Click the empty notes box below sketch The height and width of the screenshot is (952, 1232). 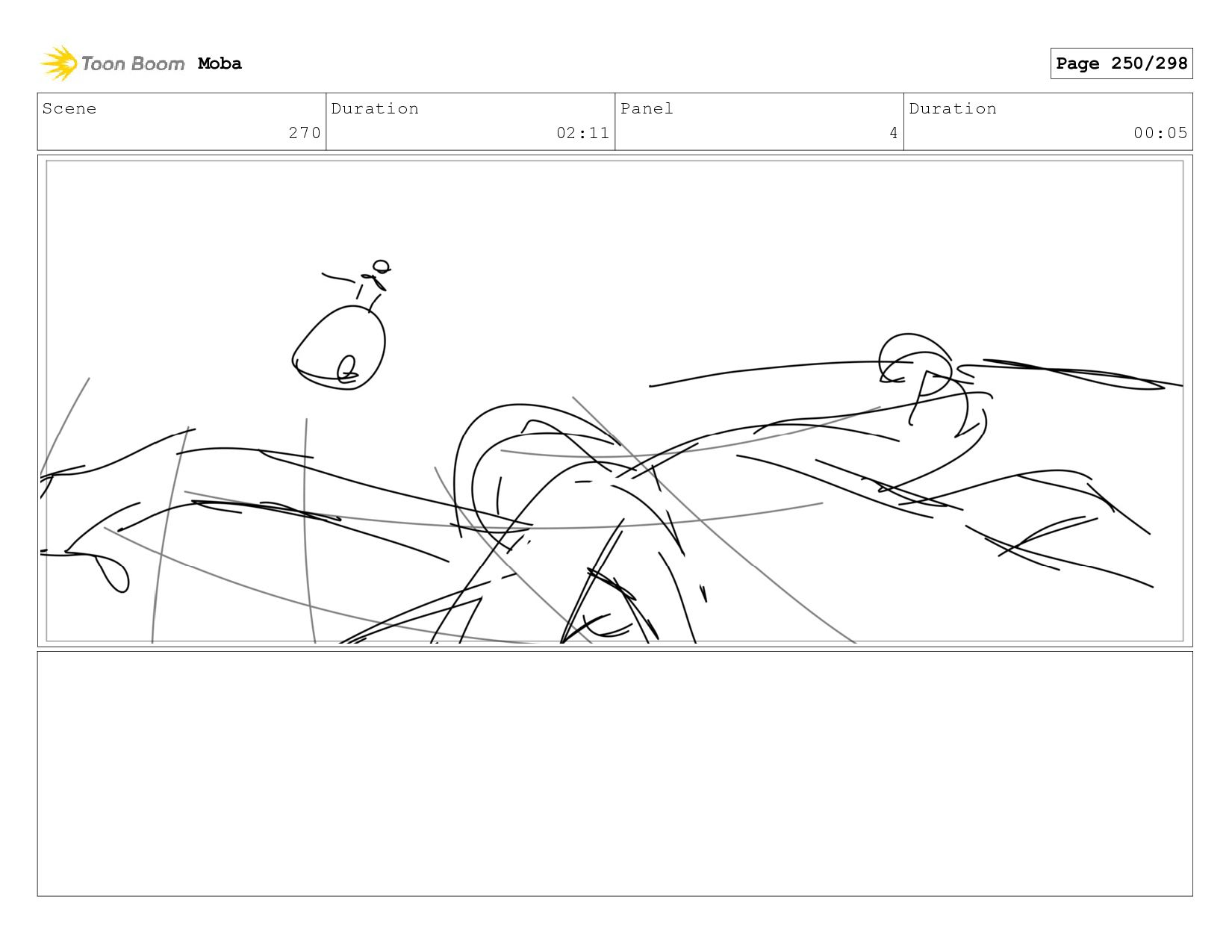click(x=615, y=774)
